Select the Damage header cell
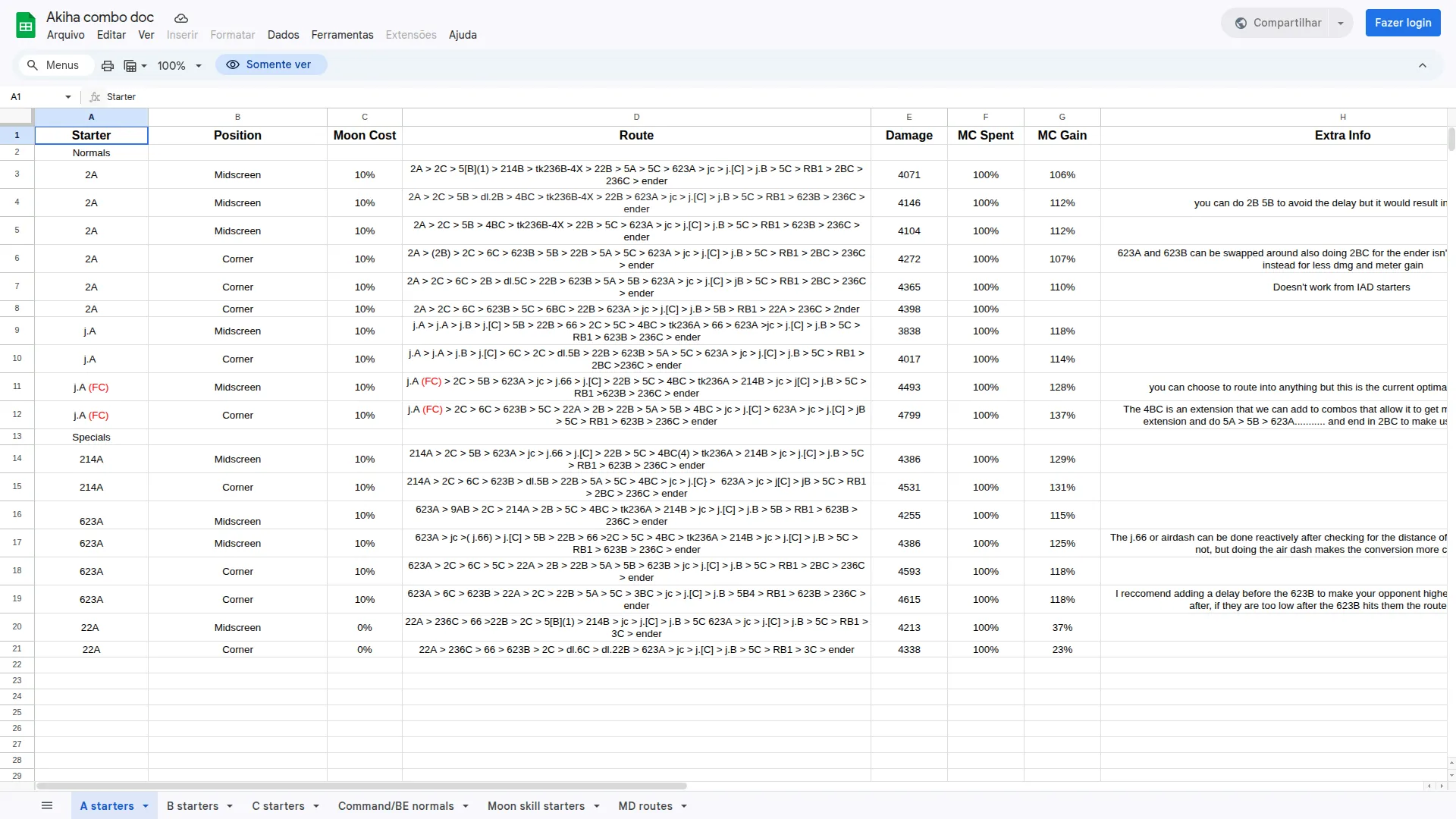 (908, 136)
